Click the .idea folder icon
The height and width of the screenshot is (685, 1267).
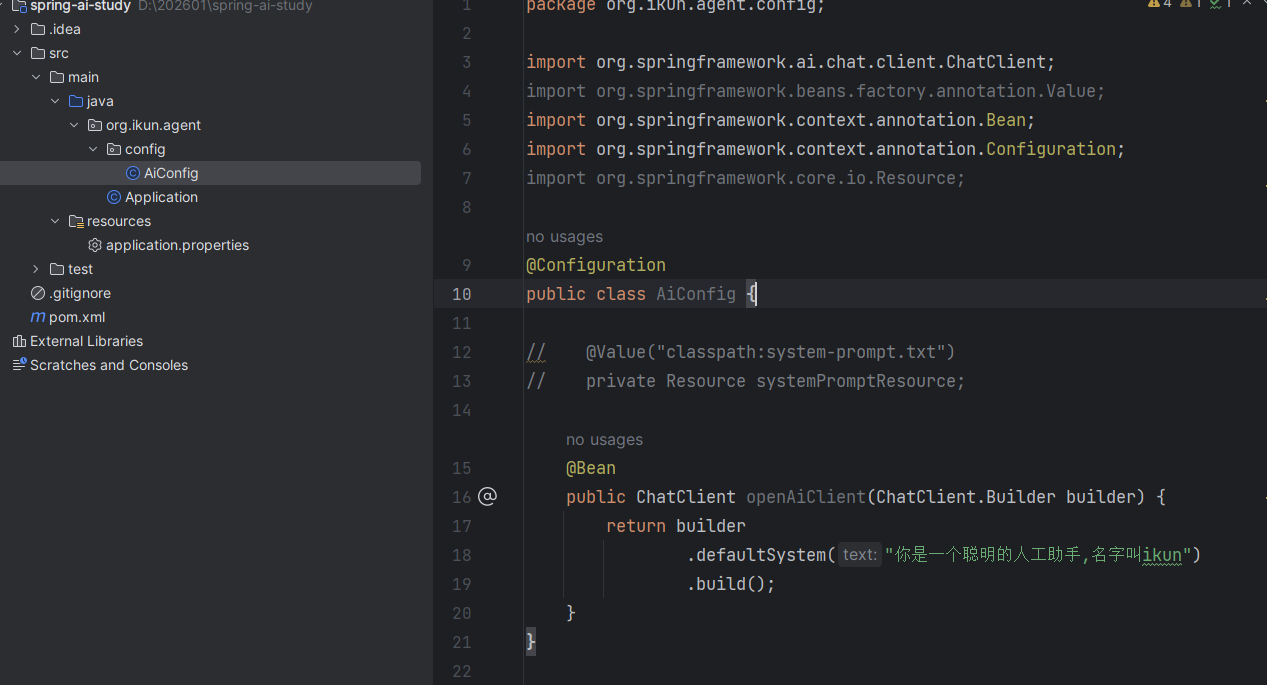(x=38, y=29)
